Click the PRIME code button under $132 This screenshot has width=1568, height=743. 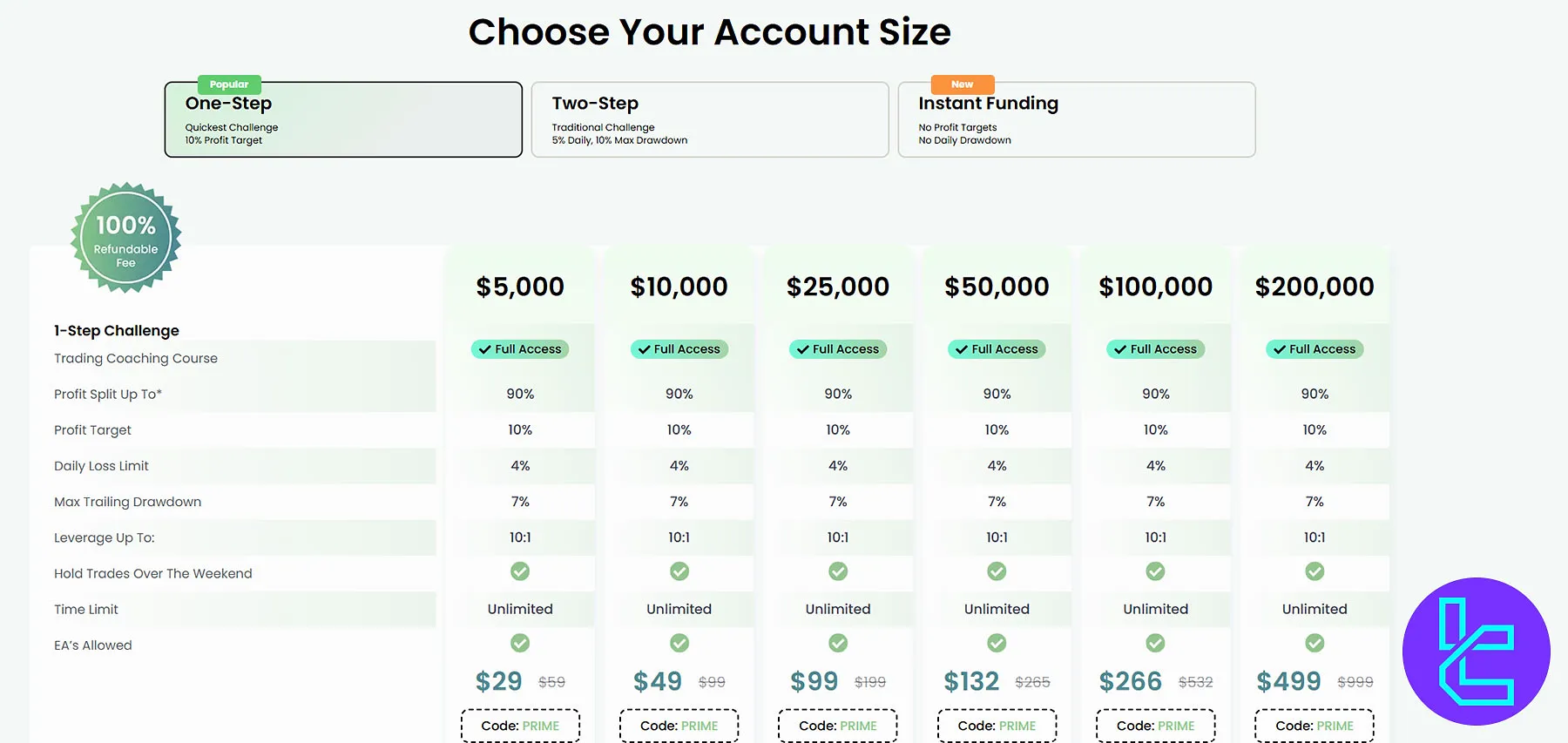[997, 726]
